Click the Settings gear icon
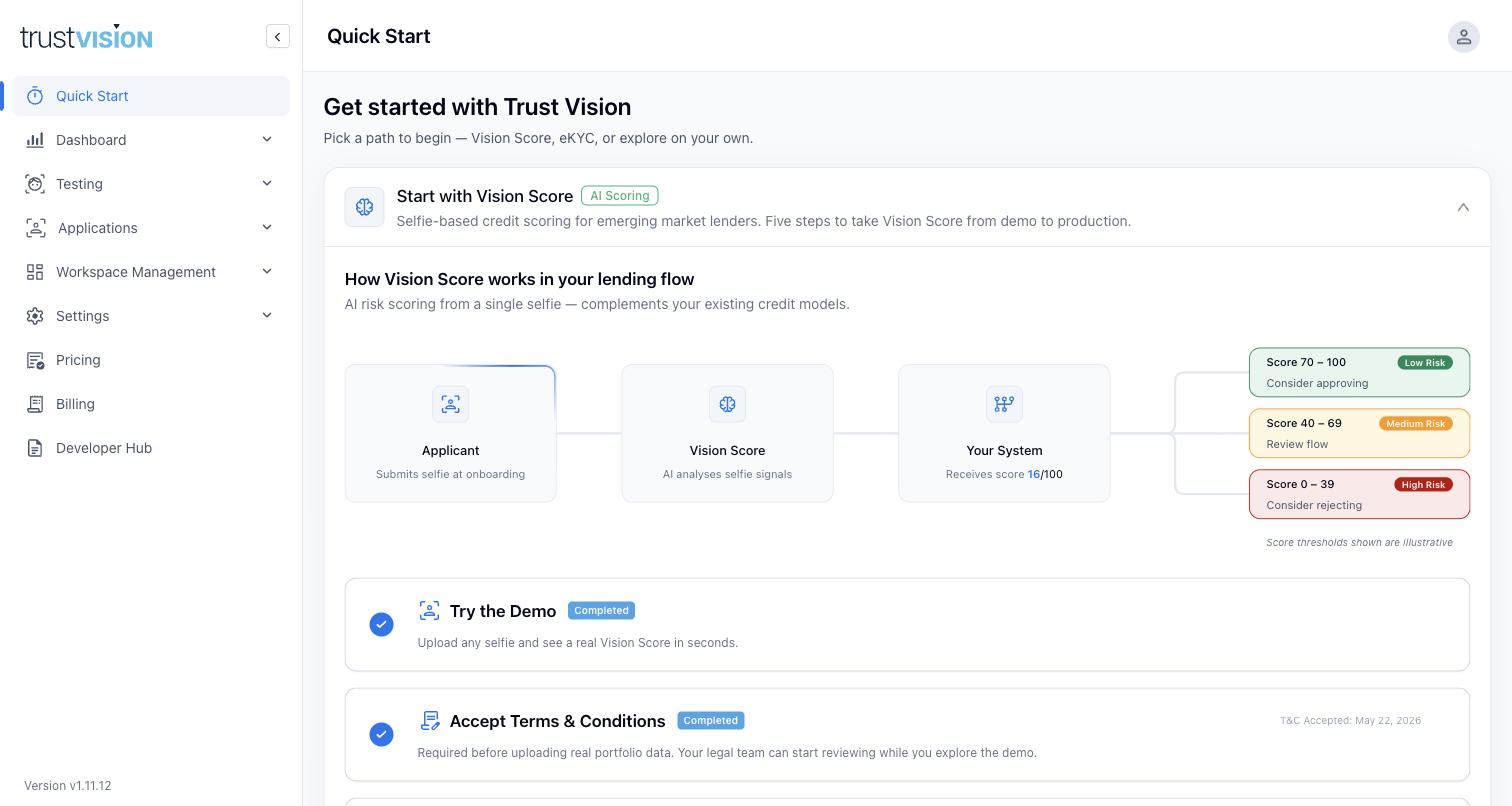Screen dimensions: 1512x806 click(35, 316)
